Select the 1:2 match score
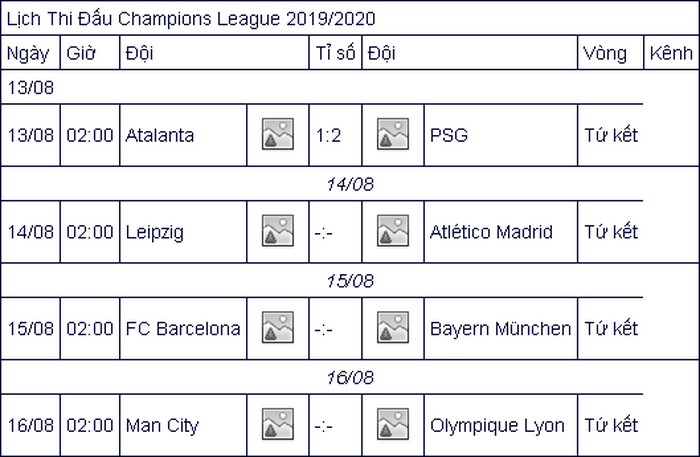The width and height of the screenshot is (700, 457). (328, 135)
